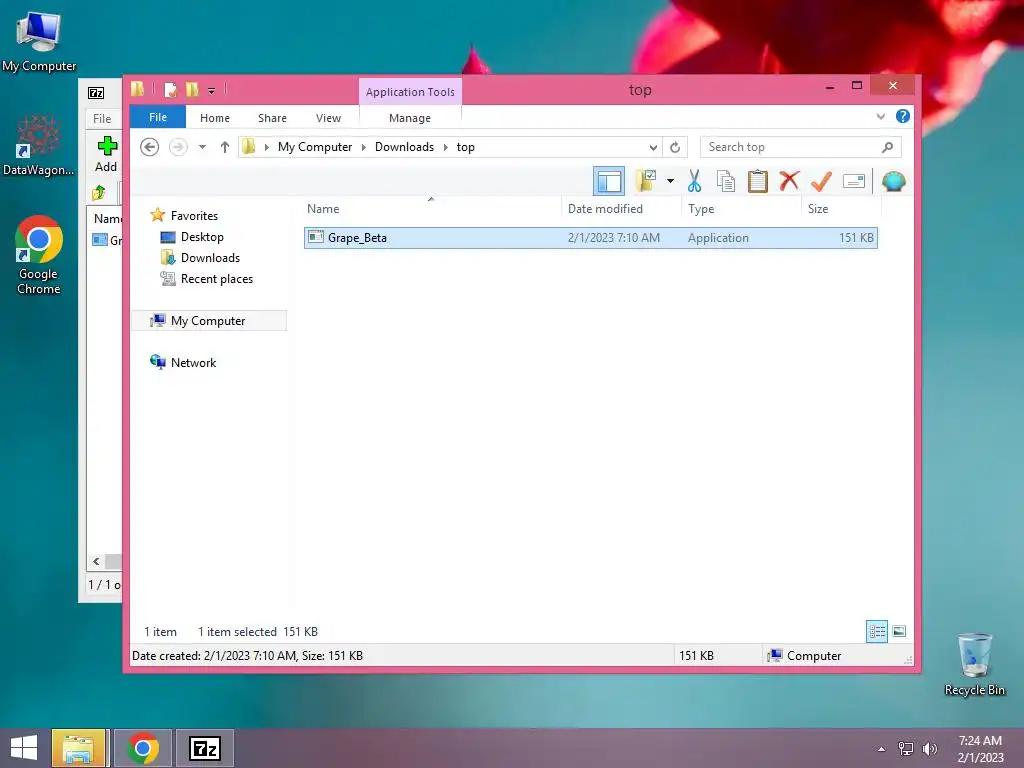1024x768 pixels.
Task: Switch to the View ribbon tab
Action: click(328, 118)
